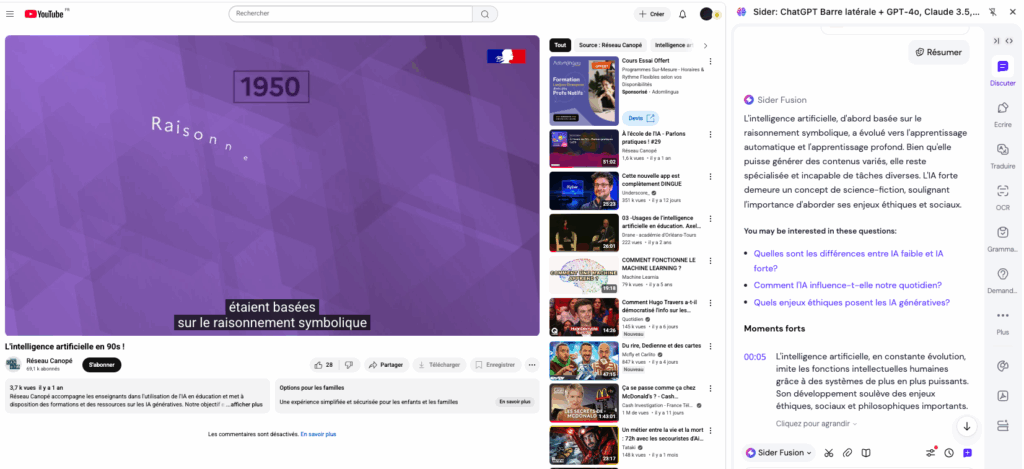Select the 'Source : Réseau Canopé' filter chip
This screenshot has height=469, width=1024.
point(610,45)
